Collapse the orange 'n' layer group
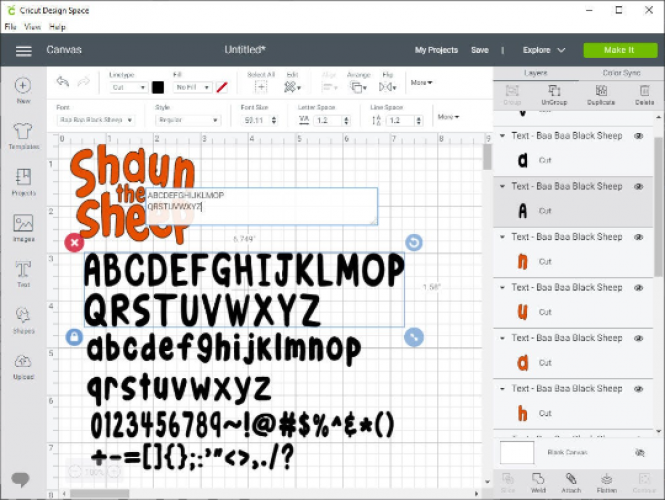 [x=502, y=237]
